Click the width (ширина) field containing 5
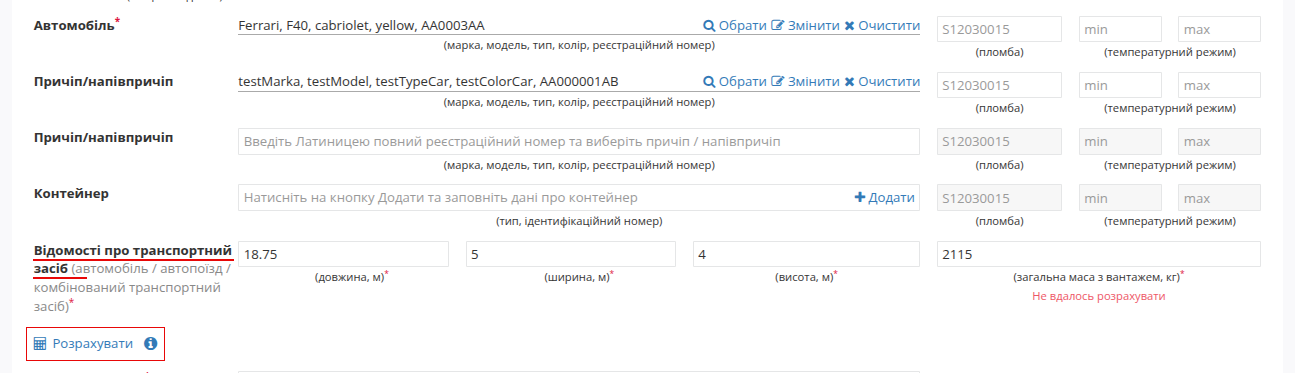This screenshot has height=373, width=1295. coord(571,254)
